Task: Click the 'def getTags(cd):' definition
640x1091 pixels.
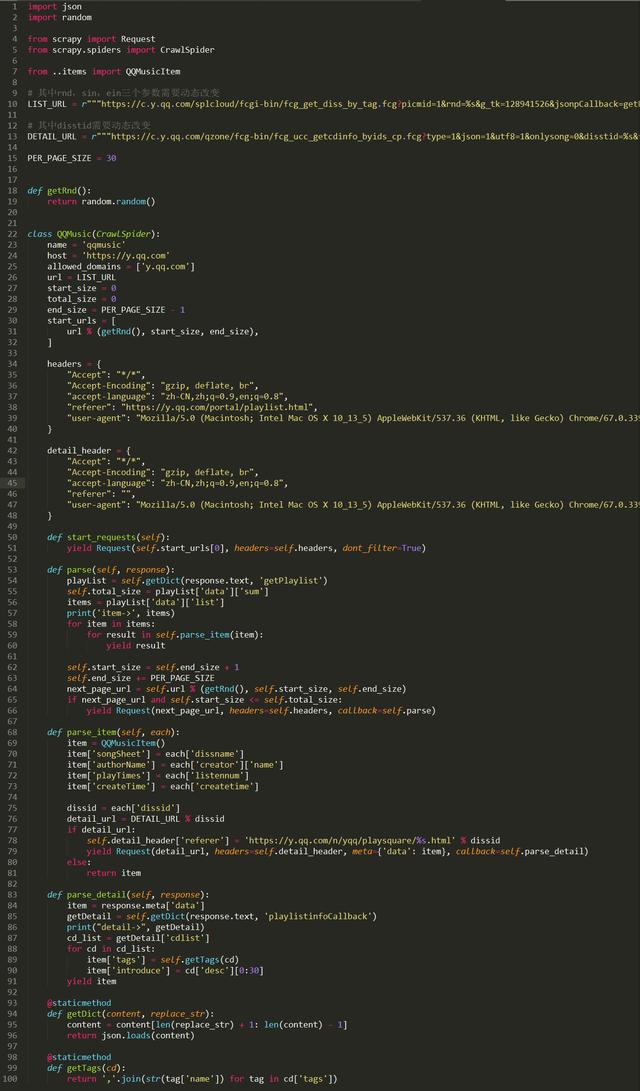Action: 86,1067
